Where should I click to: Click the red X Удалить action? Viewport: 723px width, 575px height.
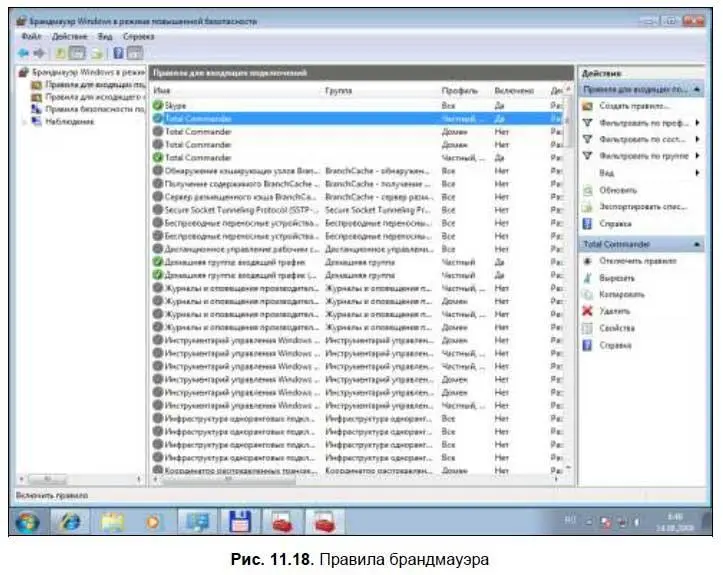(x=587, y=311)
